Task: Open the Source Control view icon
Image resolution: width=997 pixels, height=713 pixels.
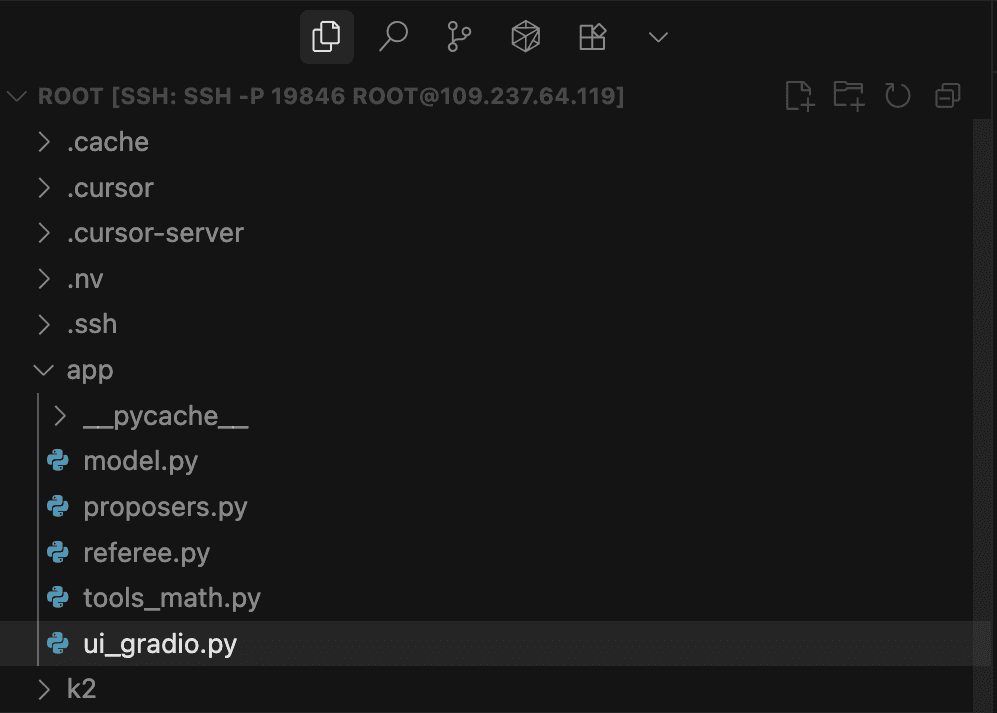Action: click(459, 38)
